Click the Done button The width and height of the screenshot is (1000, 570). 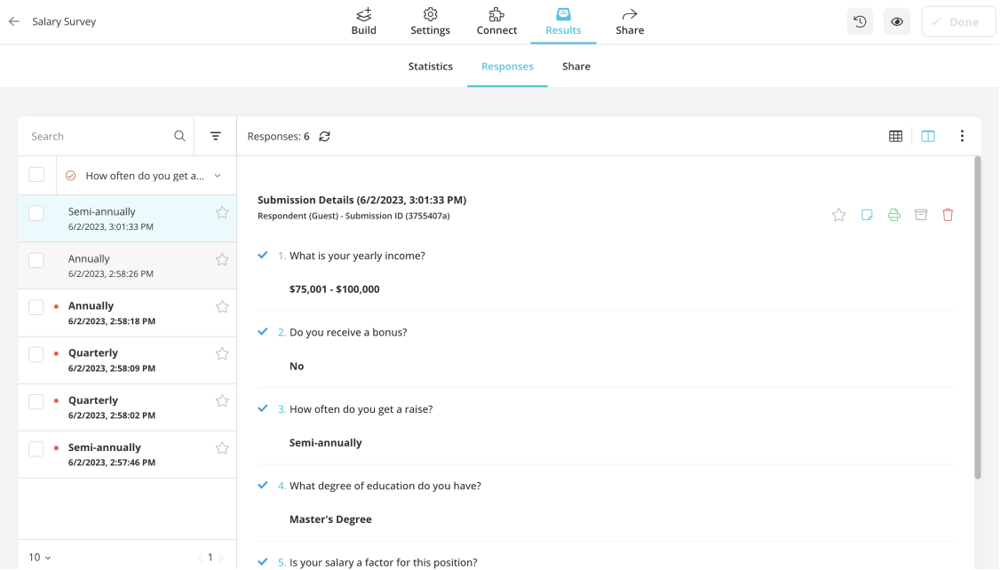click(957, 22)
